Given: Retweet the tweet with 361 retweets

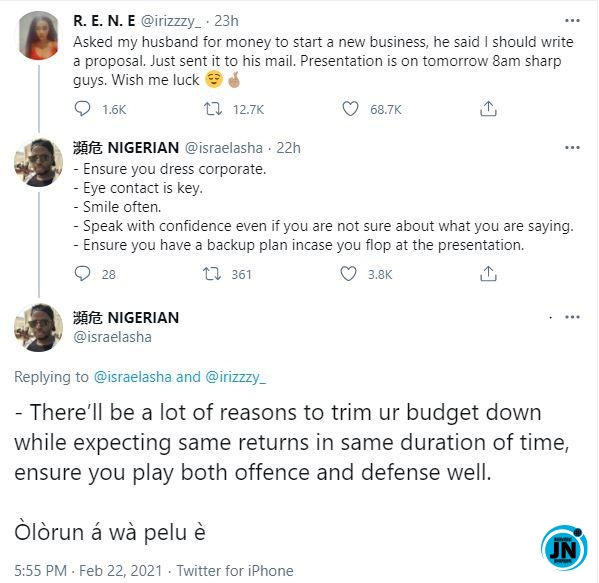Looking at the screenshot, I should click(x=212, y=274).
